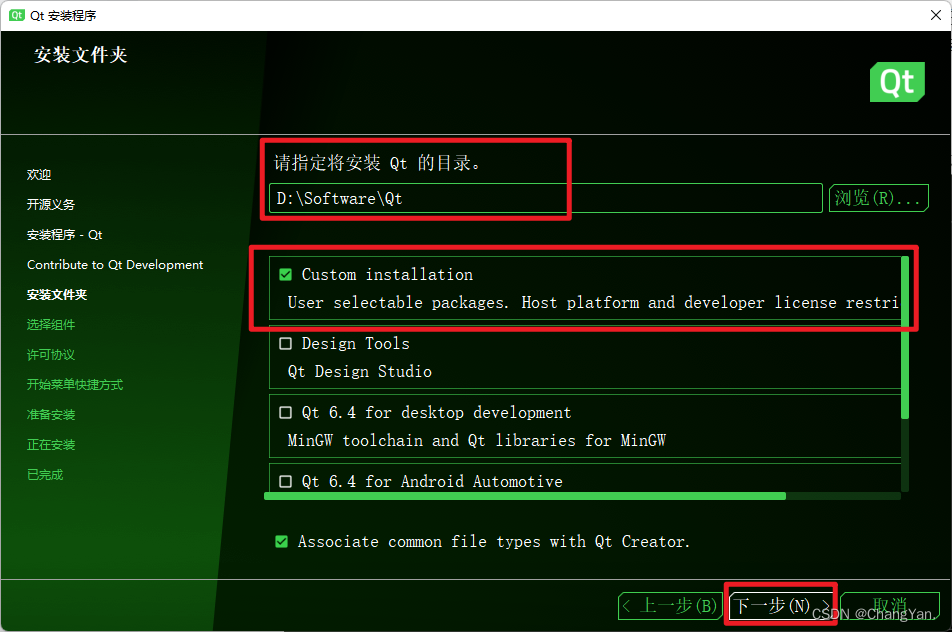Enable the Design Tools checkbox
952x632 pixels.
pyautogui.click(x=285, y=344)
